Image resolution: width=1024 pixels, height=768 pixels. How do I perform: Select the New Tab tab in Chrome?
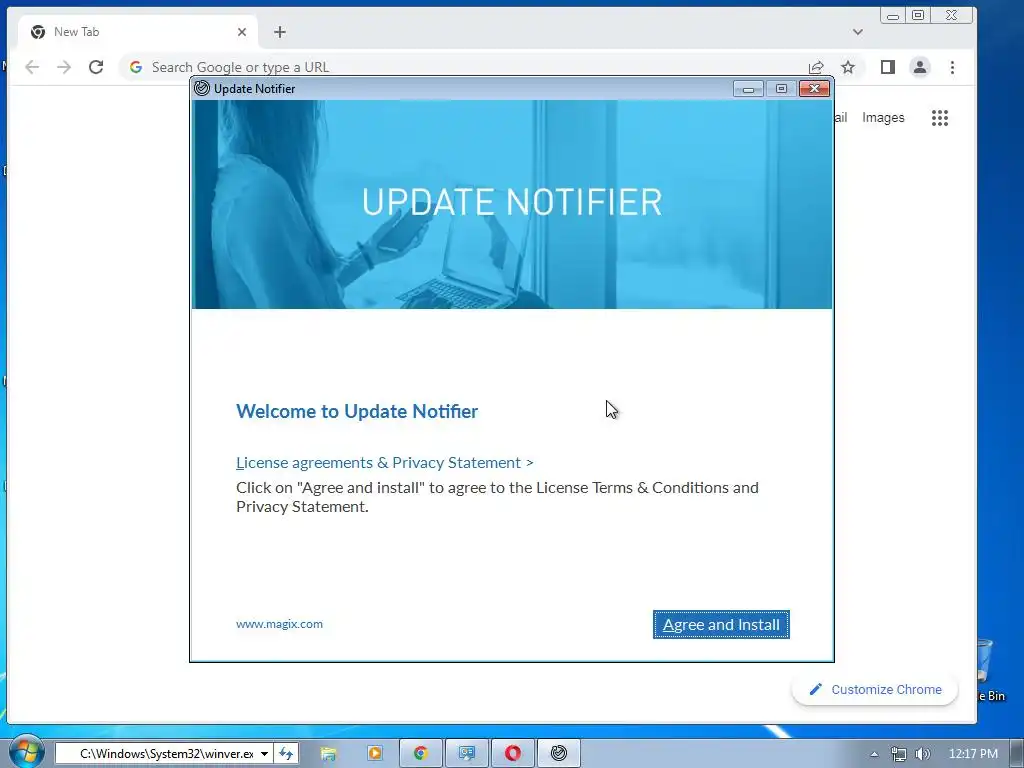click(138, 32)
